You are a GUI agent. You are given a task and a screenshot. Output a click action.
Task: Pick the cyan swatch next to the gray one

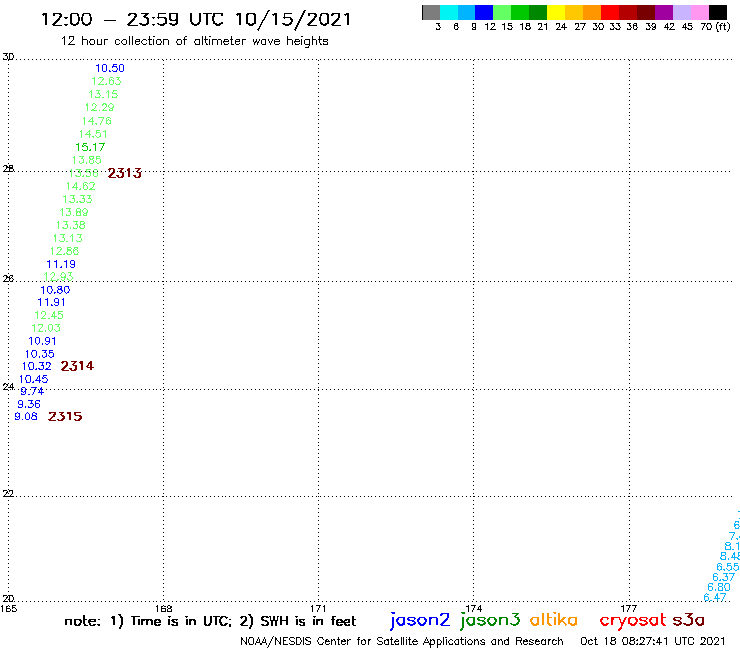449,12
